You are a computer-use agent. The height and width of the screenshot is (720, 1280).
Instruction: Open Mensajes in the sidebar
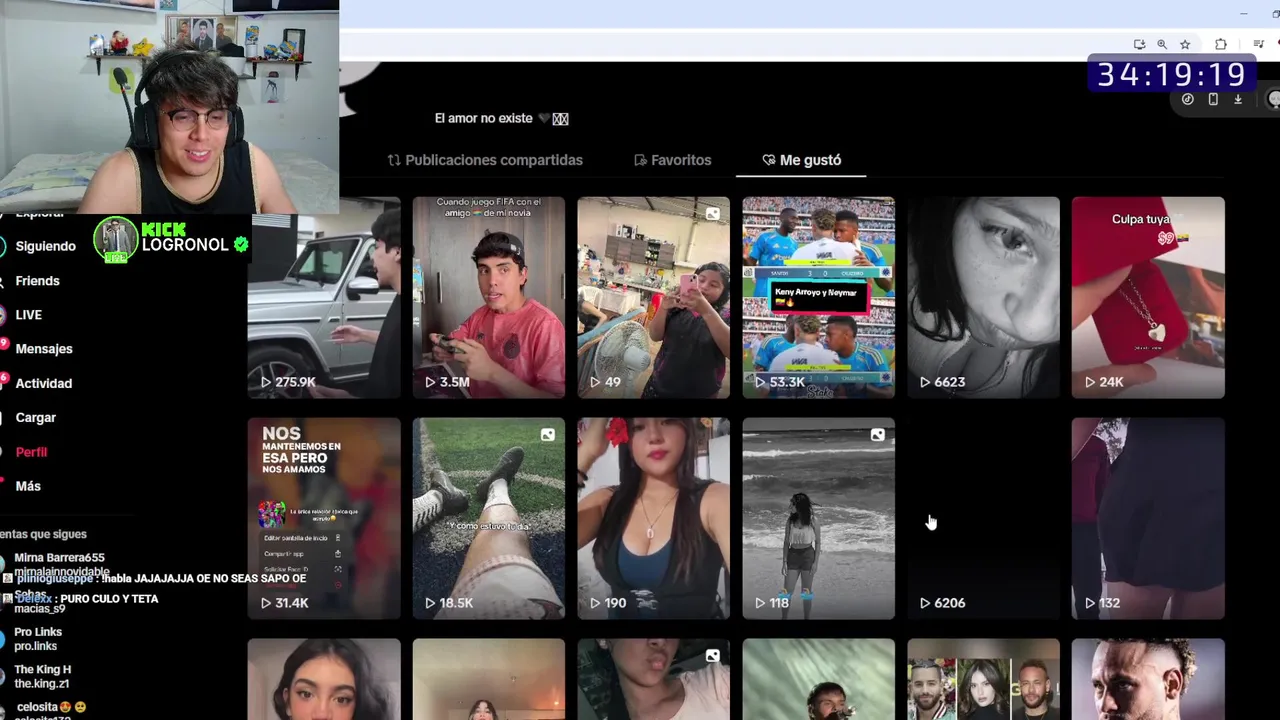pyautogui.click(x=43, y=349)
